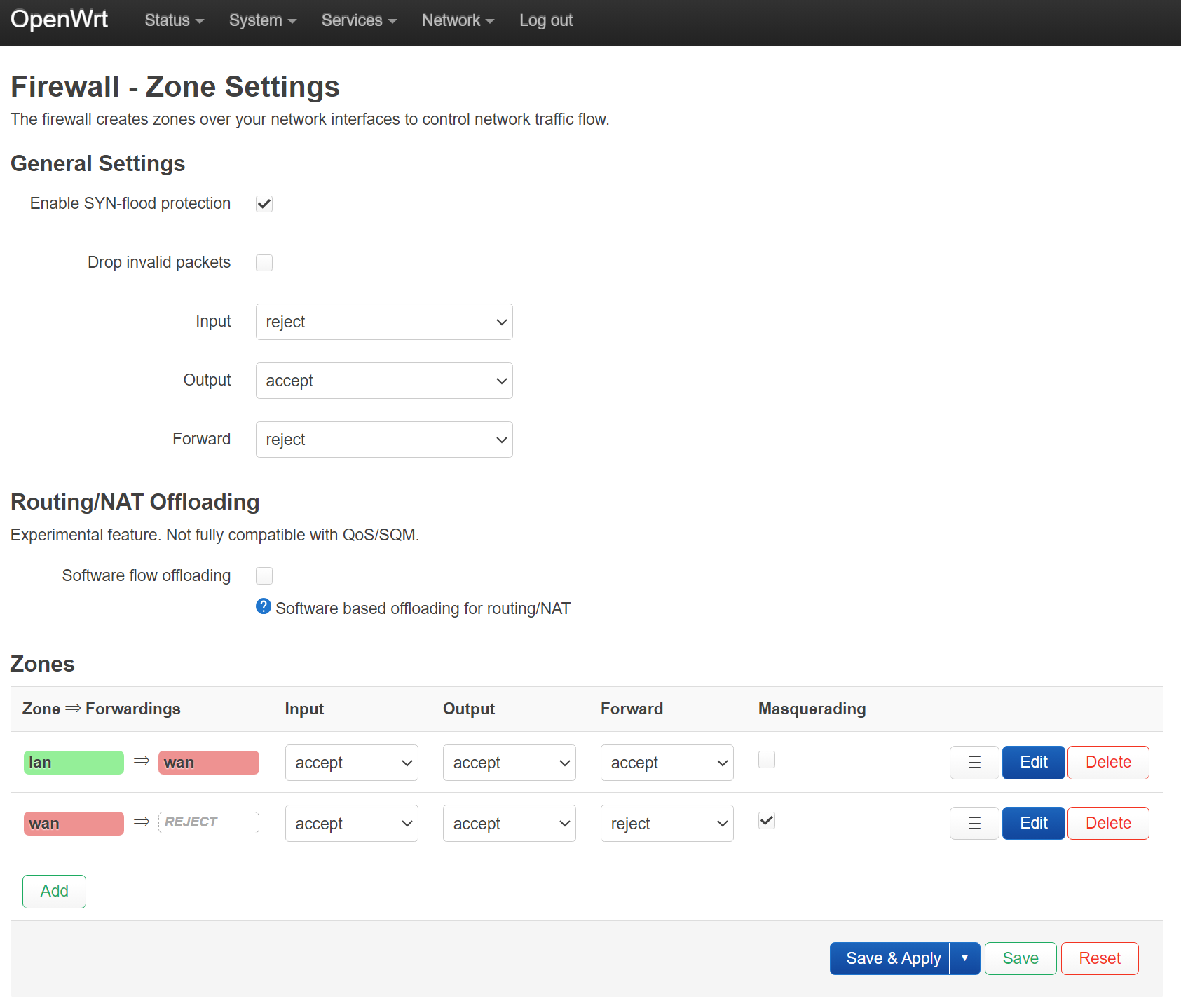Click the Forward column header in Zones table
The width and height of the screenshot is (1181, 1008).
pos(632,709)
